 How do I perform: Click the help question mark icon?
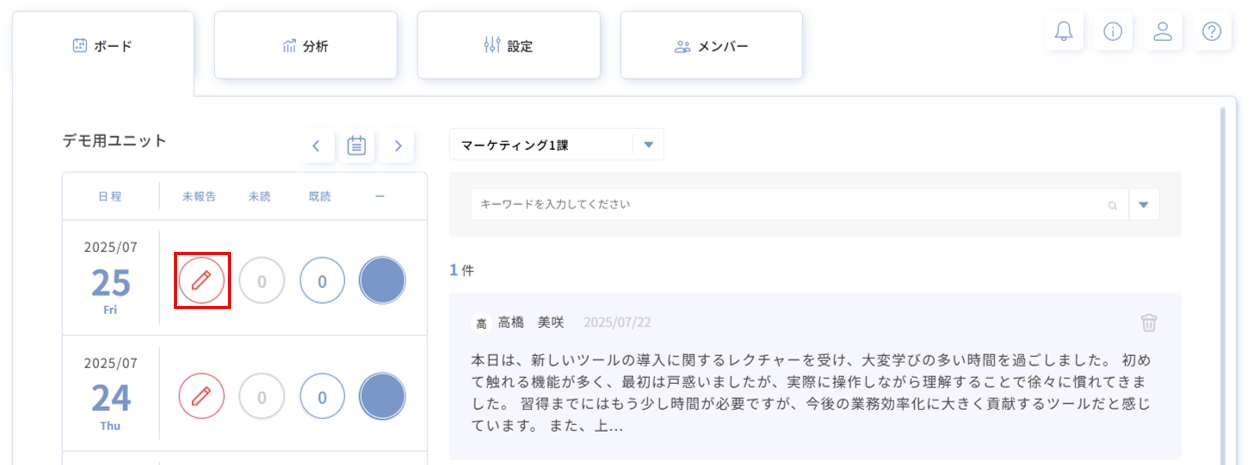pyautogui.click(x=1211, y=31)
